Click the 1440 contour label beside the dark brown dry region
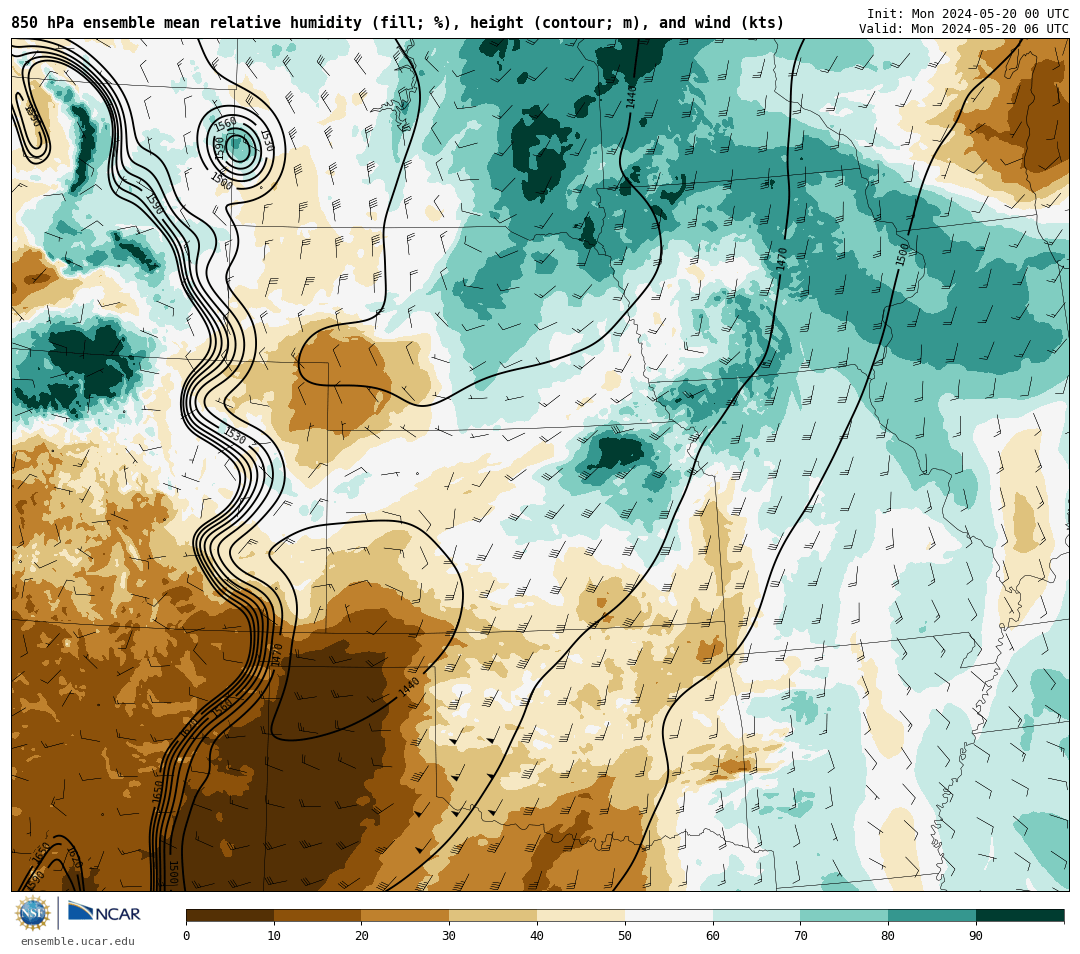The width and height of the screenshot is (1080, 954). pyautogui.click(x=408, y=687)
